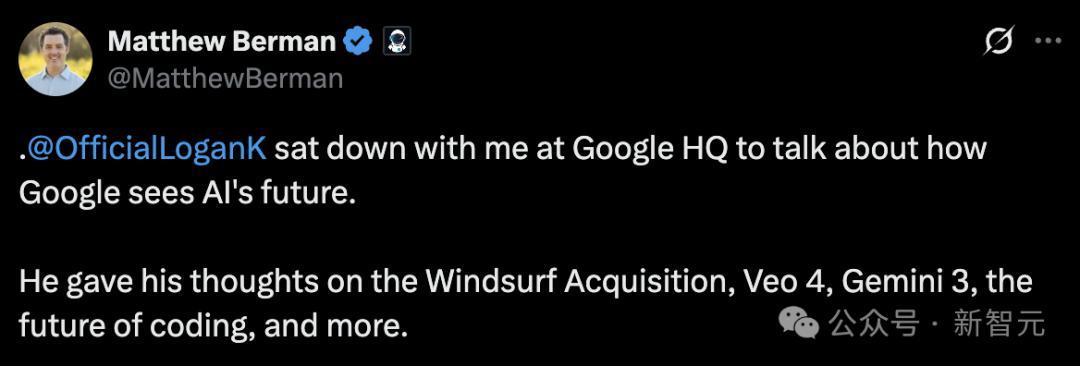Click the 公众号 watermark label
Viewport: 1080px width, 366px height.
pos(874,323)
